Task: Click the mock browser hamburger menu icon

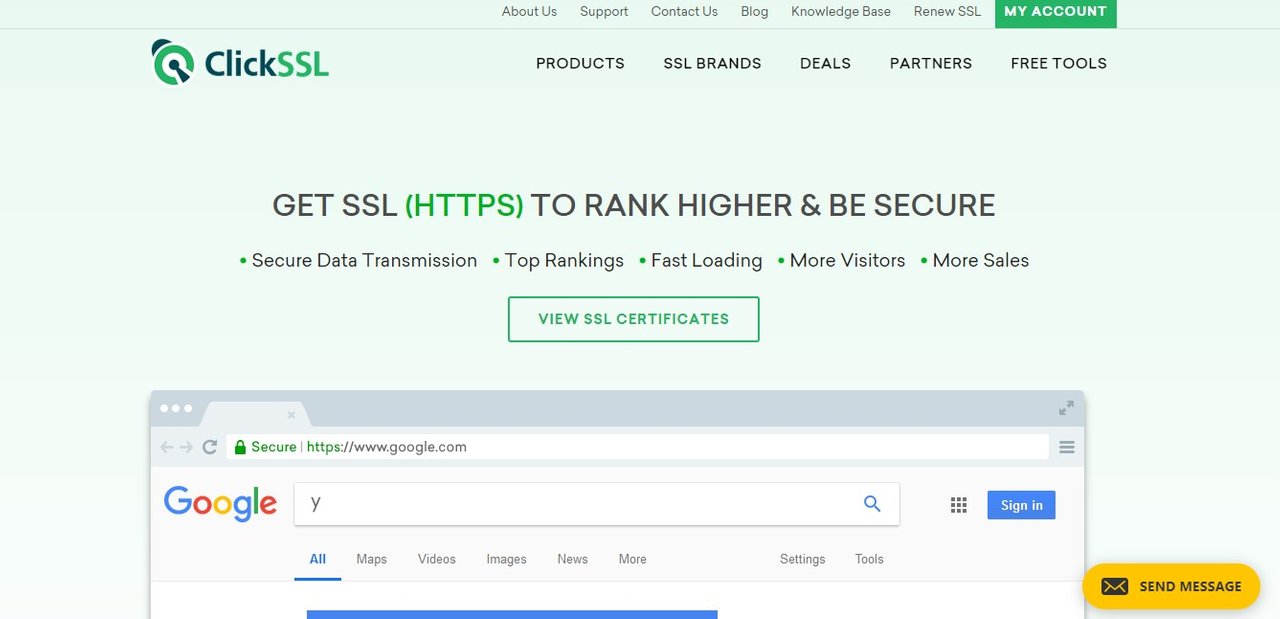Action: [1067, 447]
